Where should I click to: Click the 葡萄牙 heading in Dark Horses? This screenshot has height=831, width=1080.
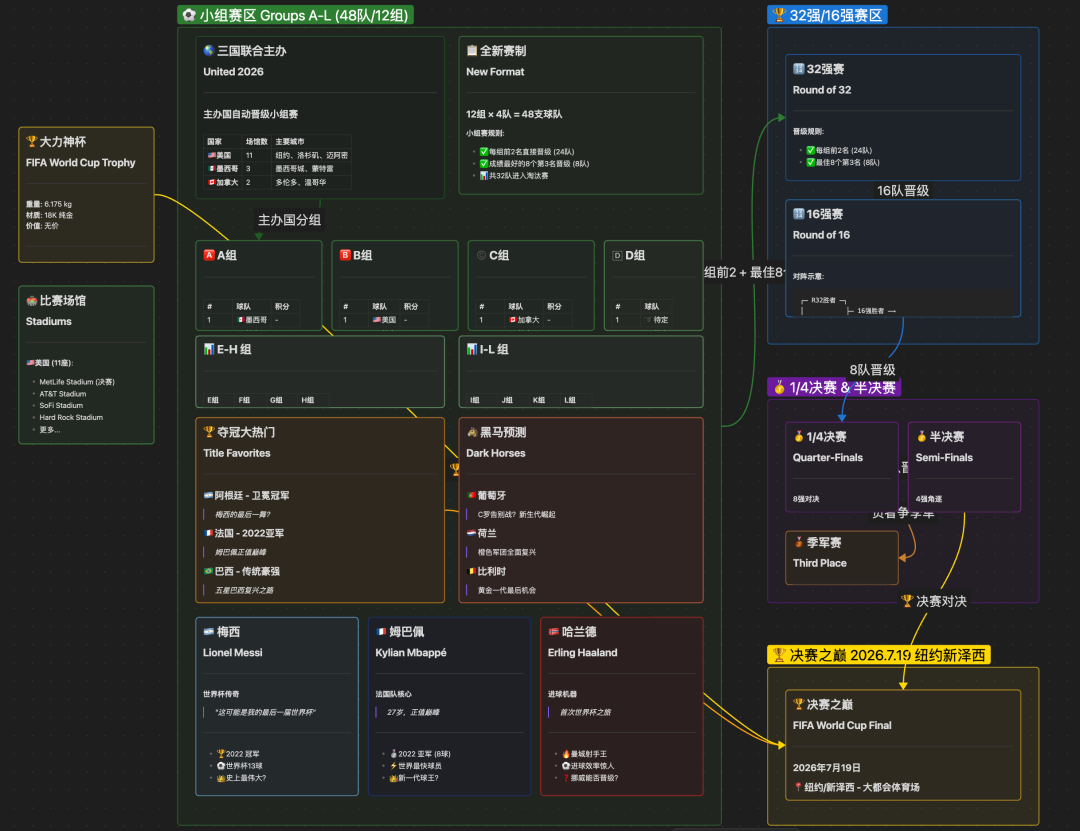tap(486, 495)
